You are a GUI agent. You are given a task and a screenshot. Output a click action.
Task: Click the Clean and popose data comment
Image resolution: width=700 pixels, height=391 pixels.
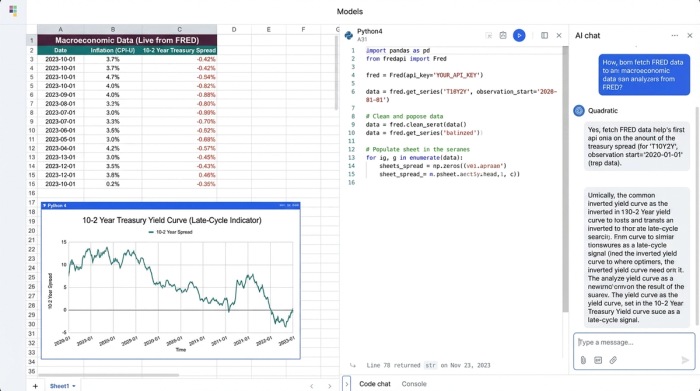coord(404,116)
